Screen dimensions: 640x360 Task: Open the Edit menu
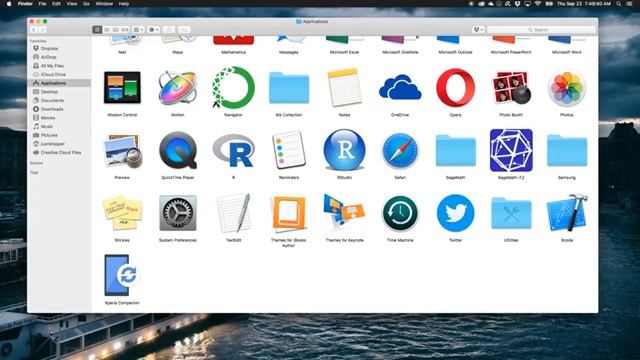pos(56,4)
